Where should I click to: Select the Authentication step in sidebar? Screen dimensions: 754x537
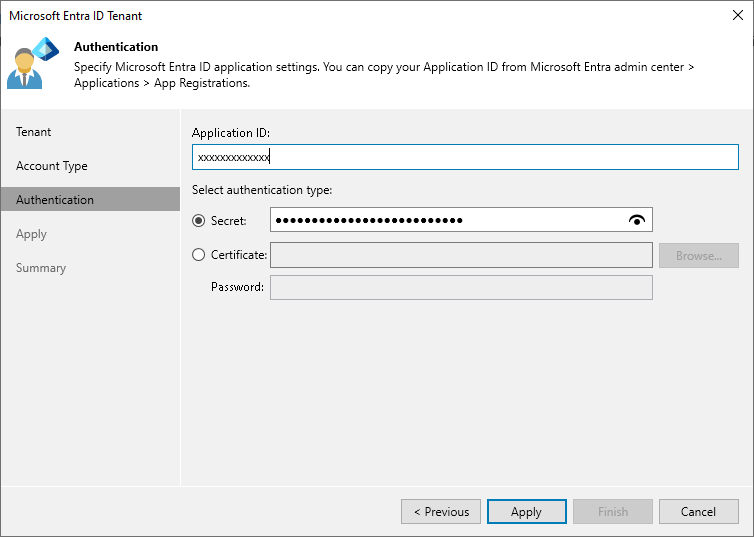click(x=90, y=200)
